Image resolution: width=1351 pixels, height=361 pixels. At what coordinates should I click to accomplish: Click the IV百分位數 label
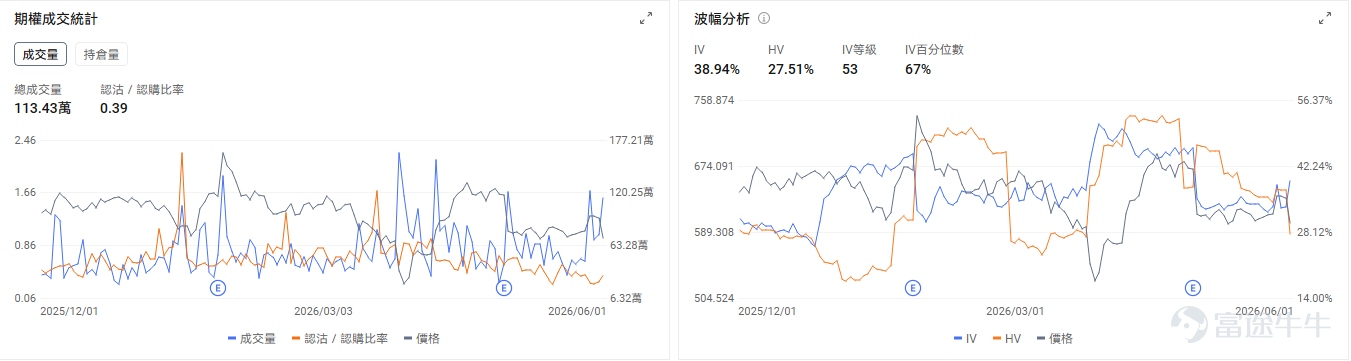(934, 49)
